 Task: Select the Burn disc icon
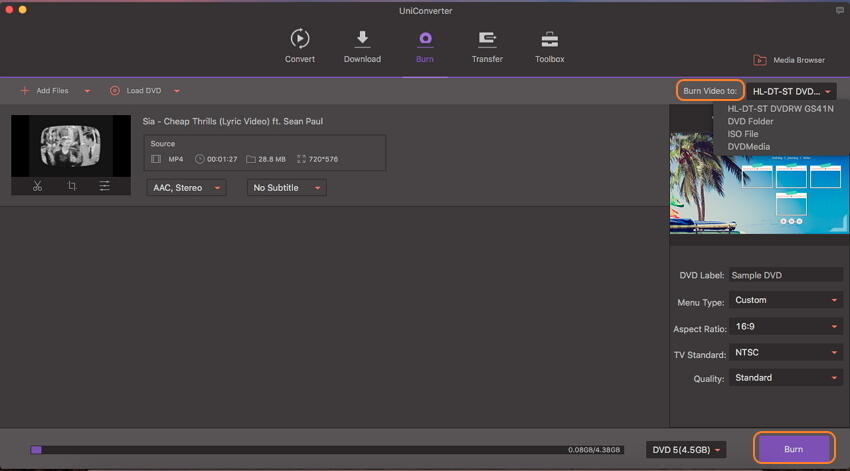pos(425,38)
